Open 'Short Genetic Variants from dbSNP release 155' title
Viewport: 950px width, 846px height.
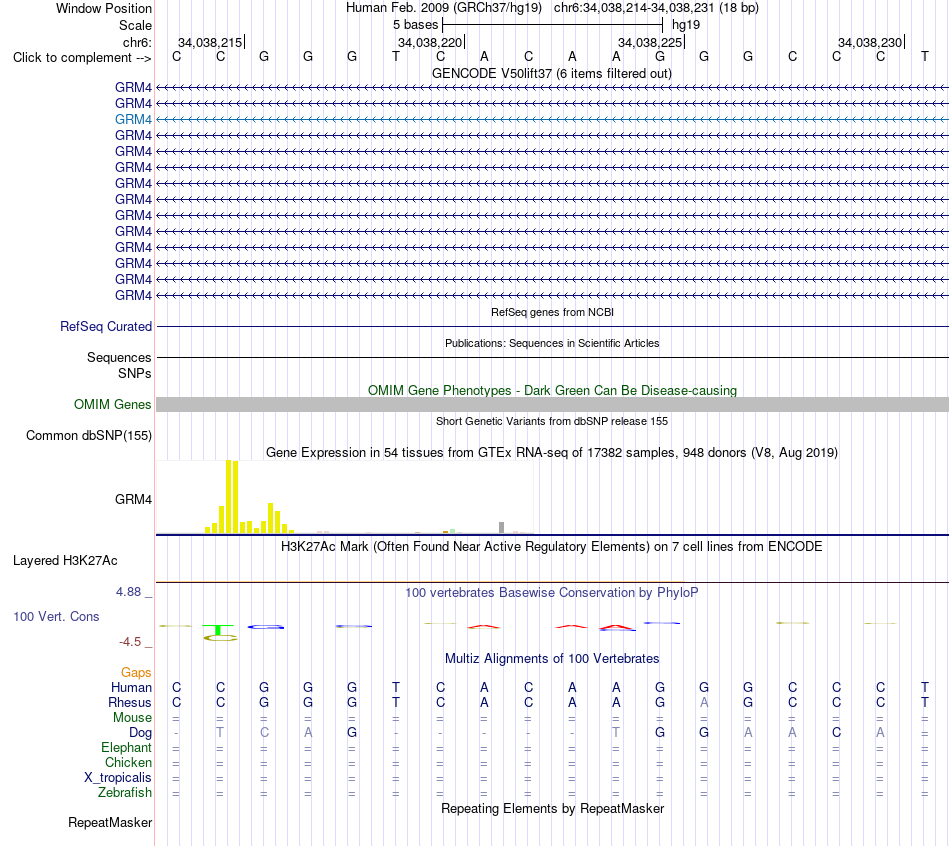tap(552, 421)
